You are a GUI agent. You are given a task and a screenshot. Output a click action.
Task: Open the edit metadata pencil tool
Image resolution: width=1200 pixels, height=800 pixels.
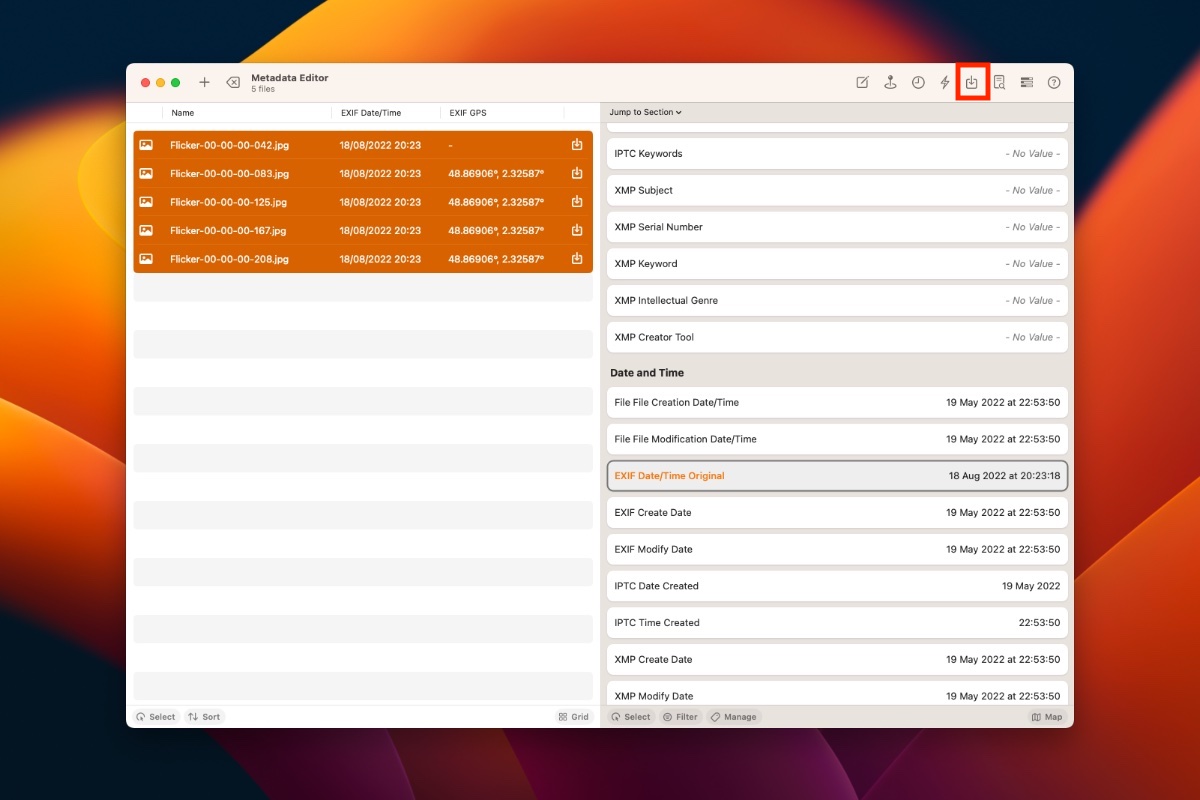click(862, 82)
